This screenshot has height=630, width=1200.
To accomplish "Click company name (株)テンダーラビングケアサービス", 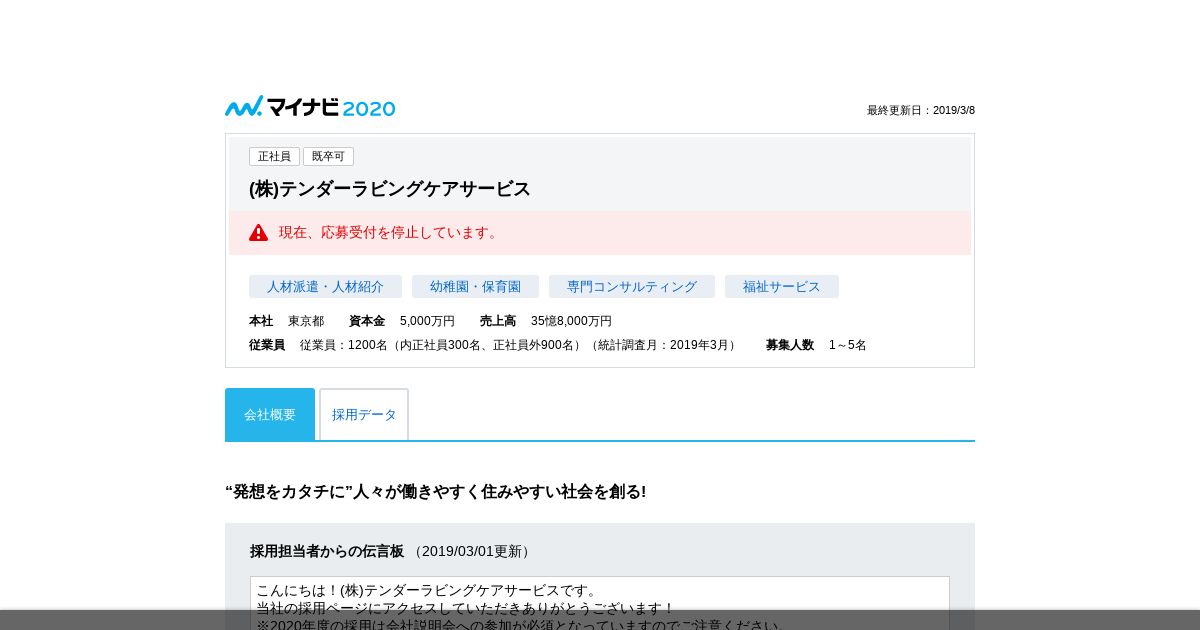I will pyautogui.click(x=390, y=189).
